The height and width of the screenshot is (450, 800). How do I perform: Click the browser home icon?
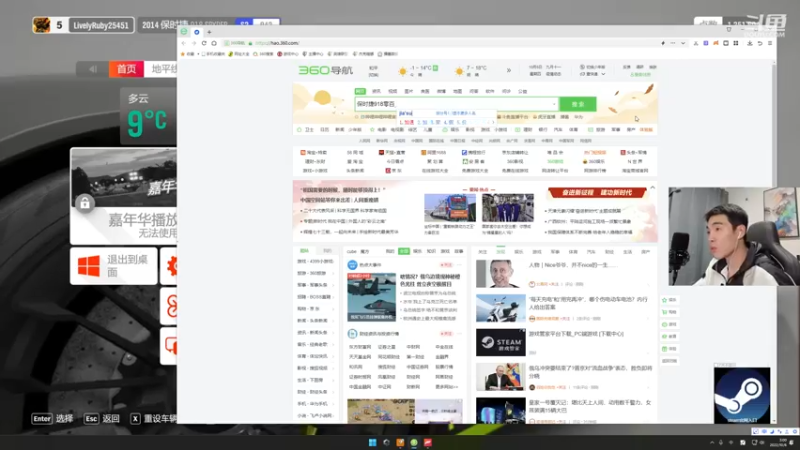[x=214, y=43]
